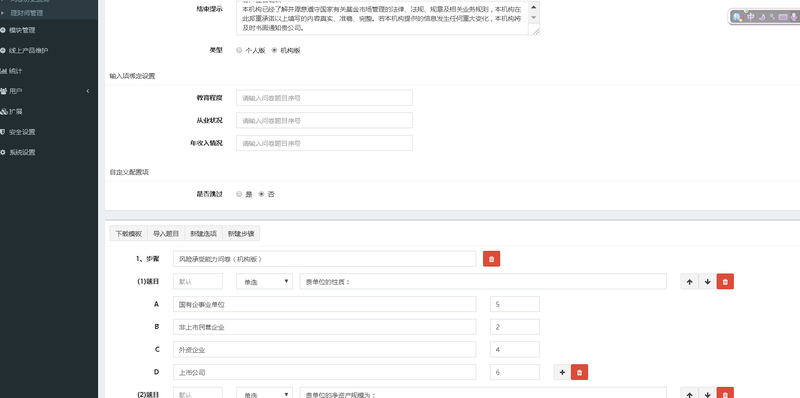Viewport: 800px width, 398px height.
Task: Click the microphone voice input icon
Action: [795, 17]
